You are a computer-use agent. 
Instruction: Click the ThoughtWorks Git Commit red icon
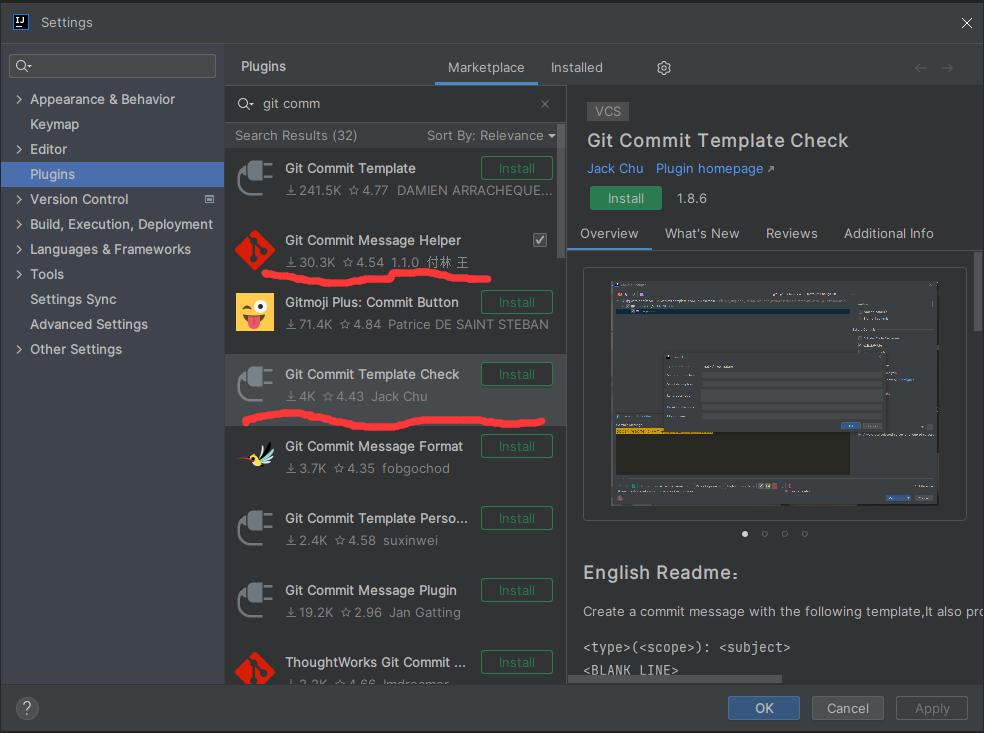click(255, 668)
